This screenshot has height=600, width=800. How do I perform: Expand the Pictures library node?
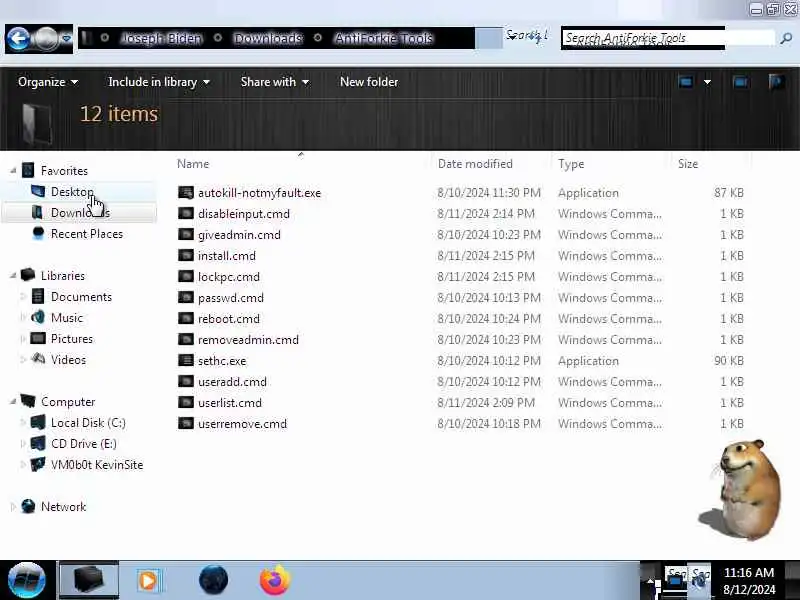coord(23,339)
